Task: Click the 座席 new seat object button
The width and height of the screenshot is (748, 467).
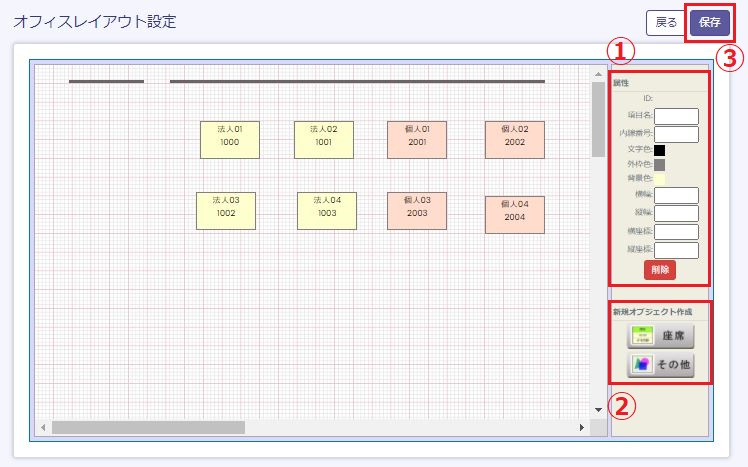Action: (660, 336)
